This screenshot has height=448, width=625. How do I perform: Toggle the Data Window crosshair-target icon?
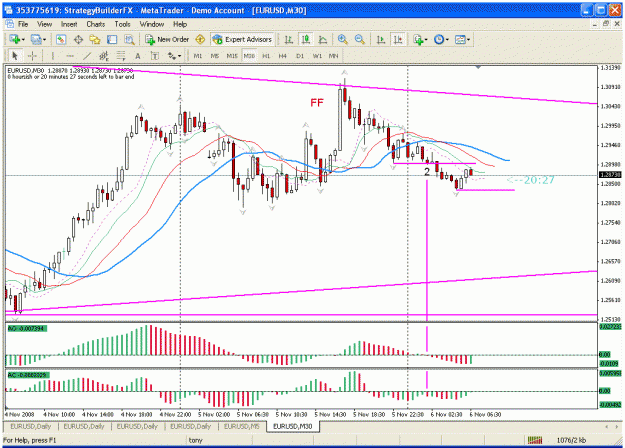pyautogui.click(x=78, y=39)
